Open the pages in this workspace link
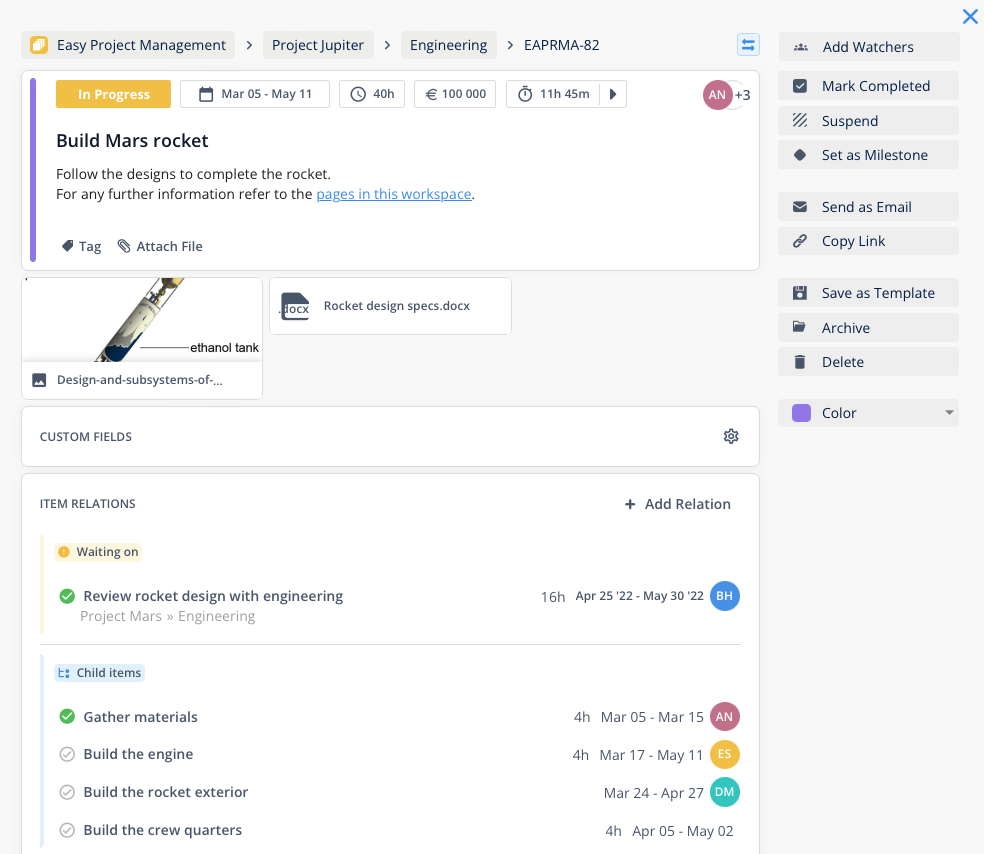The height and width of the screenshot is (854, 984). coord(393,194)
